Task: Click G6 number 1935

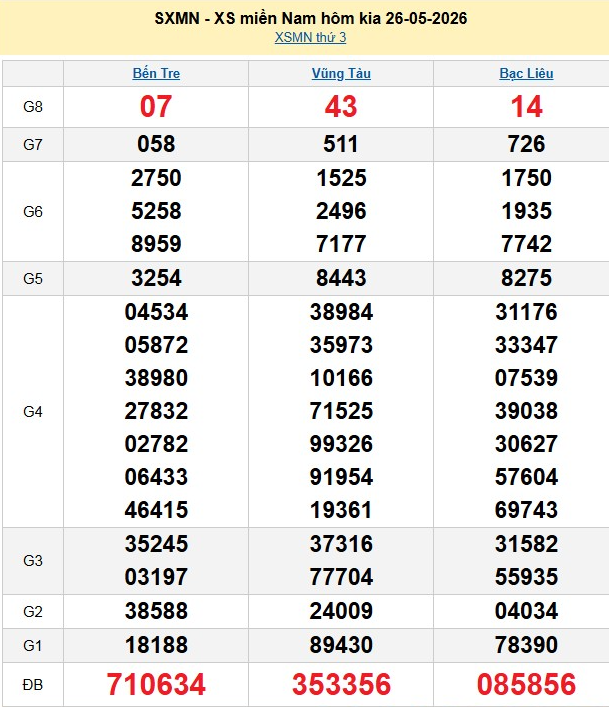Action: point(526,211)
